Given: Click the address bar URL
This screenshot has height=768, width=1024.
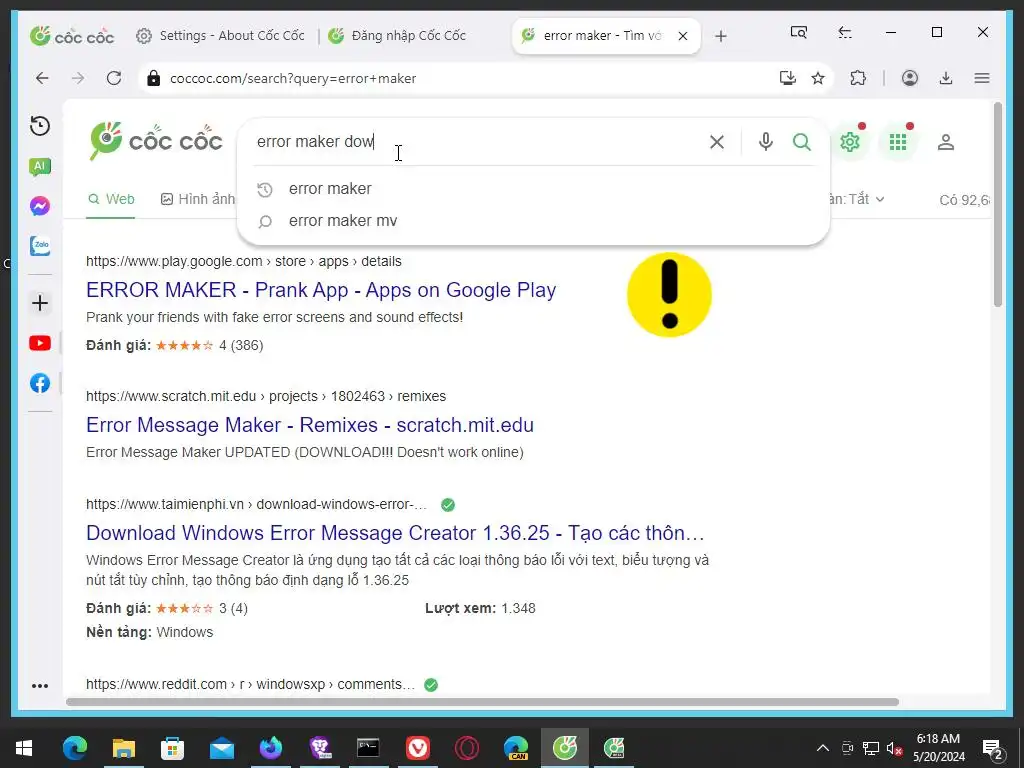Looking at the screenshot, I should point(293,78).
